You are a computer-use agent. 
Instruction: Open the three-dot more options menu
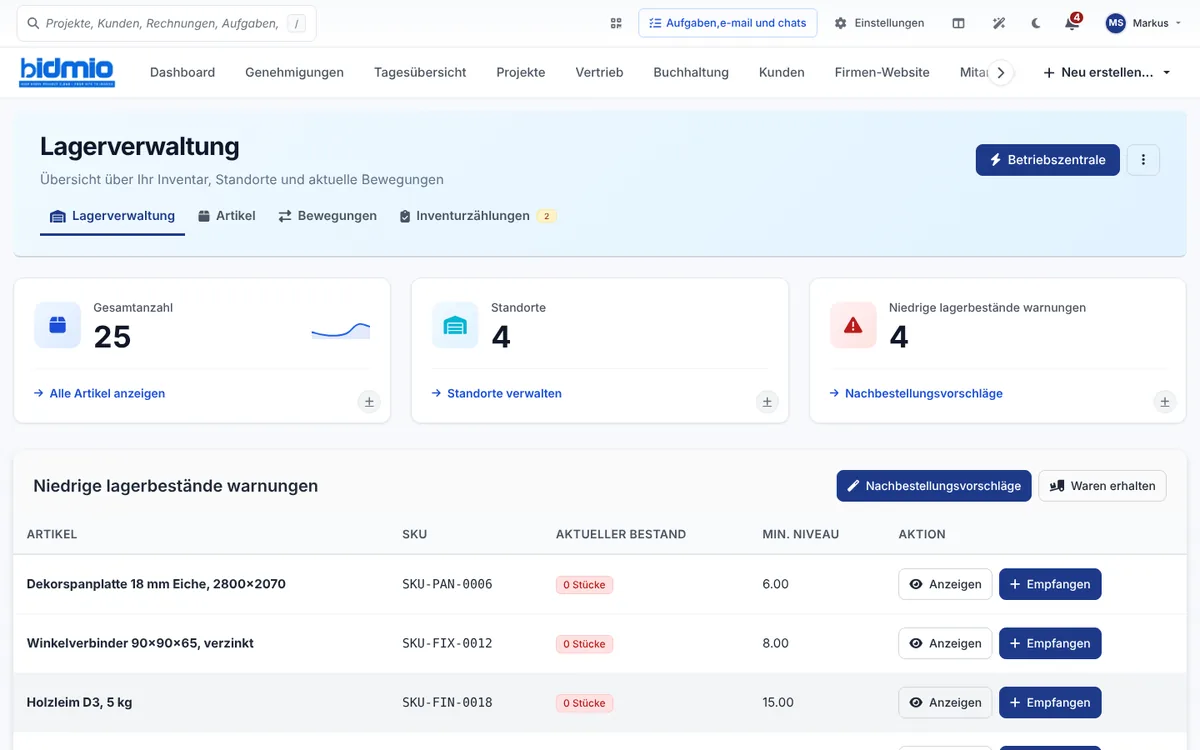click(x=1143, y=160)
